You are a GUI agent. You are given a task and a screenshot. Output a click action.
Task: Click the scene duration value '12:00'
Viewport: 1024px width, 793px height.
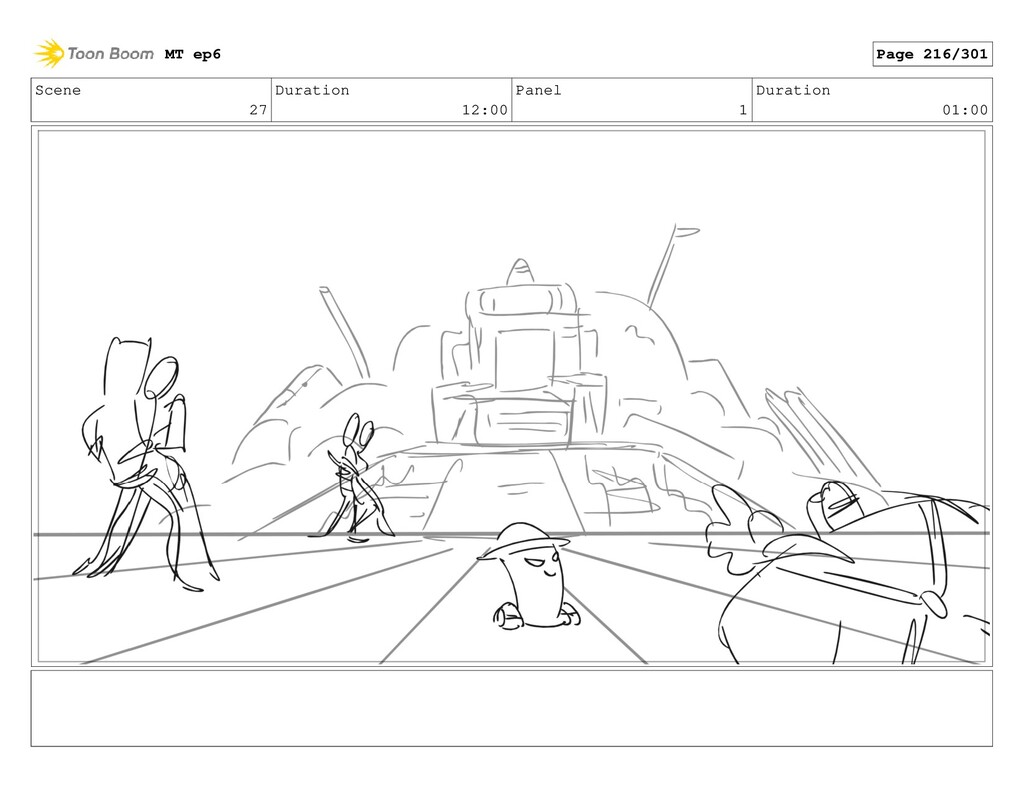485,110
